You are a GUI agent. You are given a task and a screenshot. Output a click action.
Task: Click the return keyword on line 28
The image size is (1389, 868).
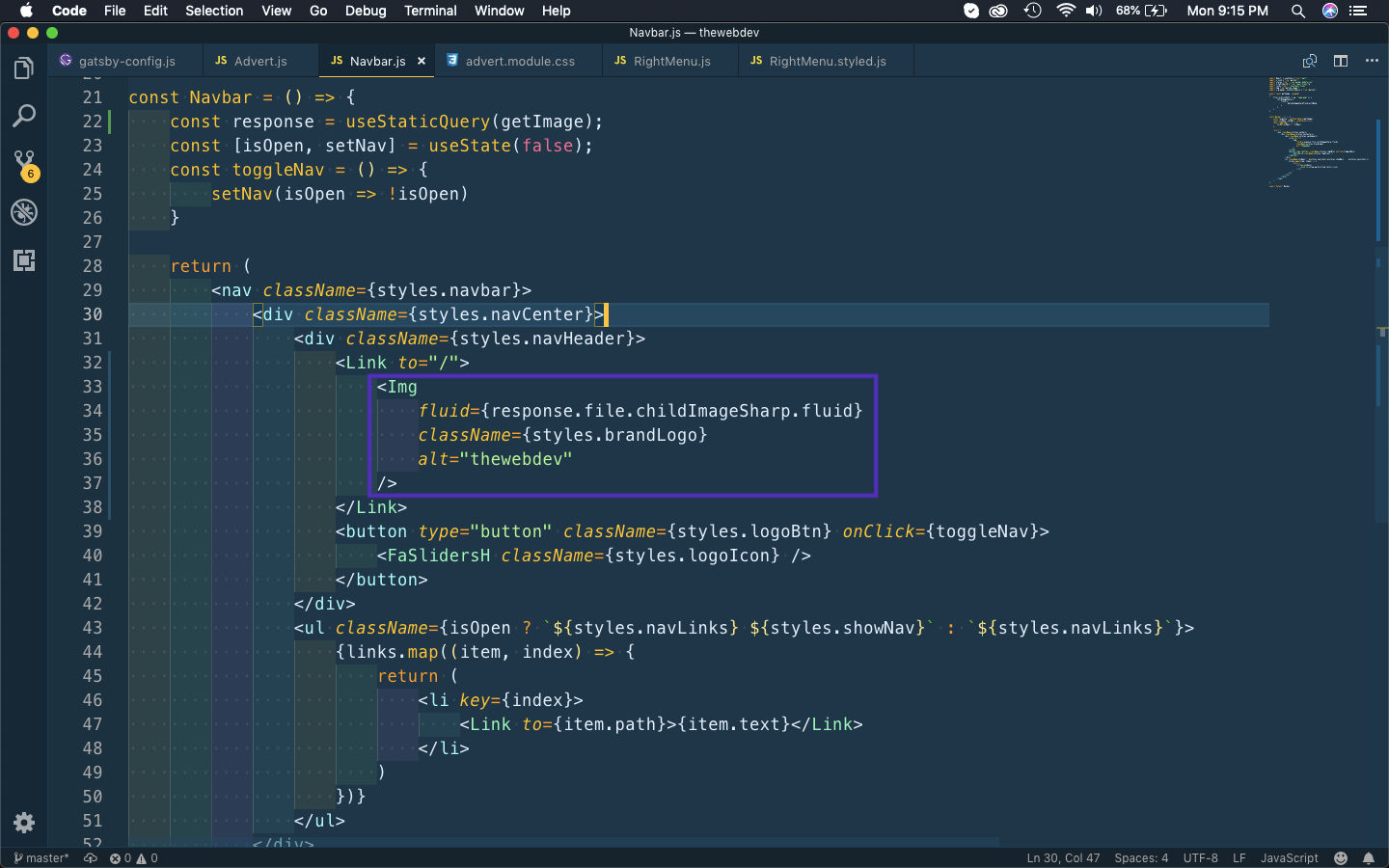pos(201,266)
